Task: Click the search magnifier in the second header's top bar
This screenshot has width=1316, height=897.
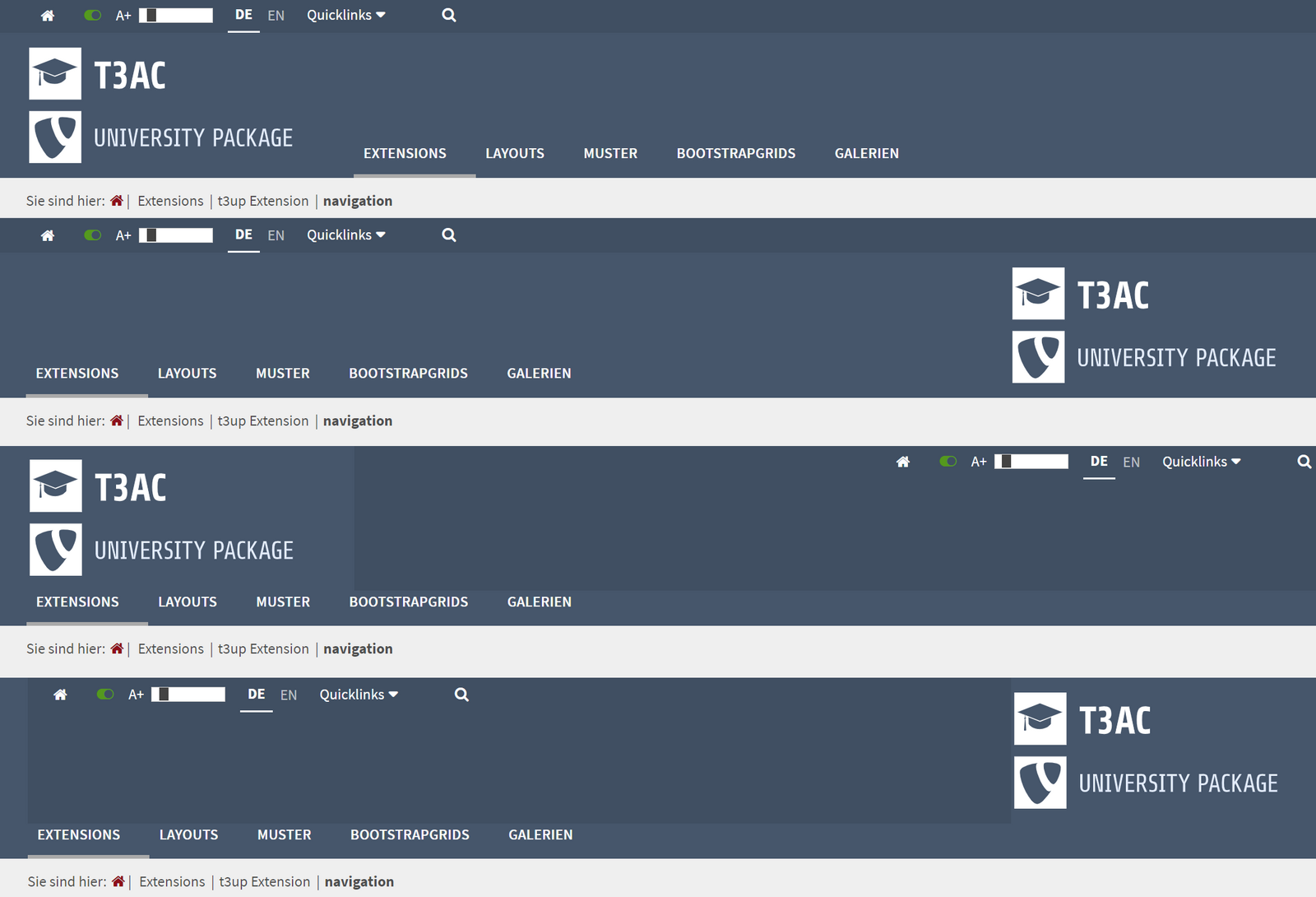Action: click(449, 235)
